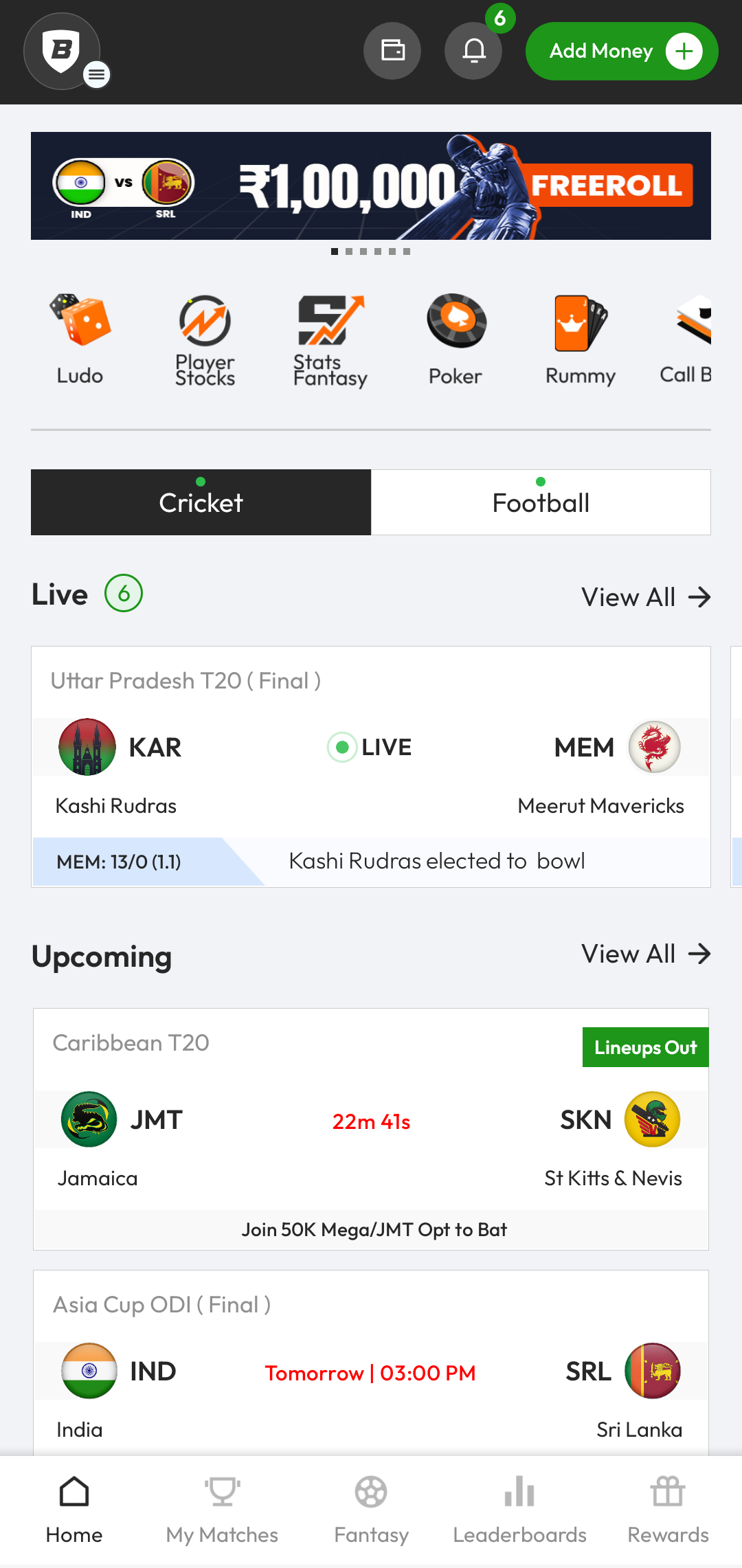Open Player Stocks game
The image size is (742, 1568).
pyautogui.click(x=205, y=339)
